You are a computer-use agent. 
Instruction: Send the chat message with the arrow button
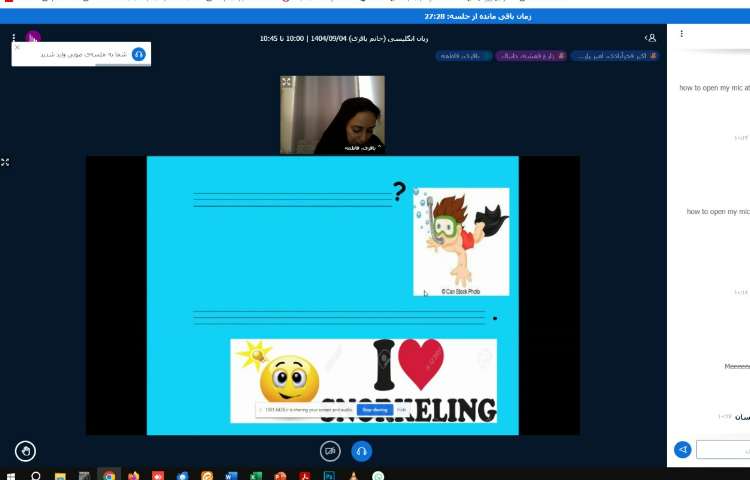682,450
